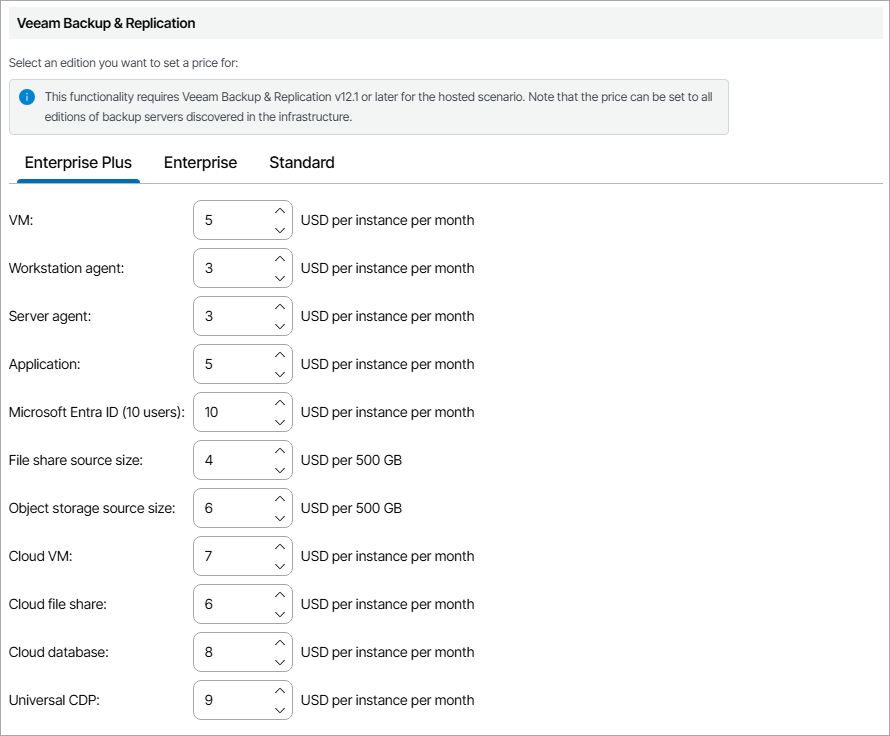Select the Cloud database price field
The width and height of the screenshot is (890, 736).
232,652
